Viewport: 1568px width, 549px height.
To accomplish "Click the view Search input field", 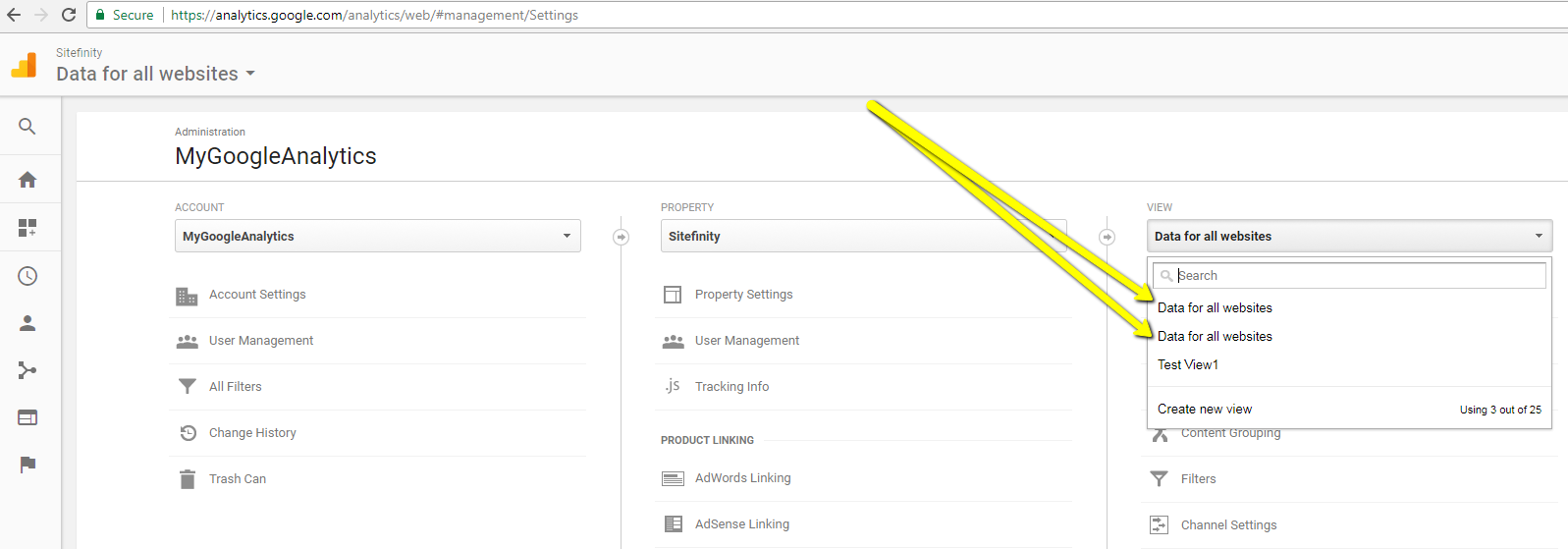I will 1349,275.
